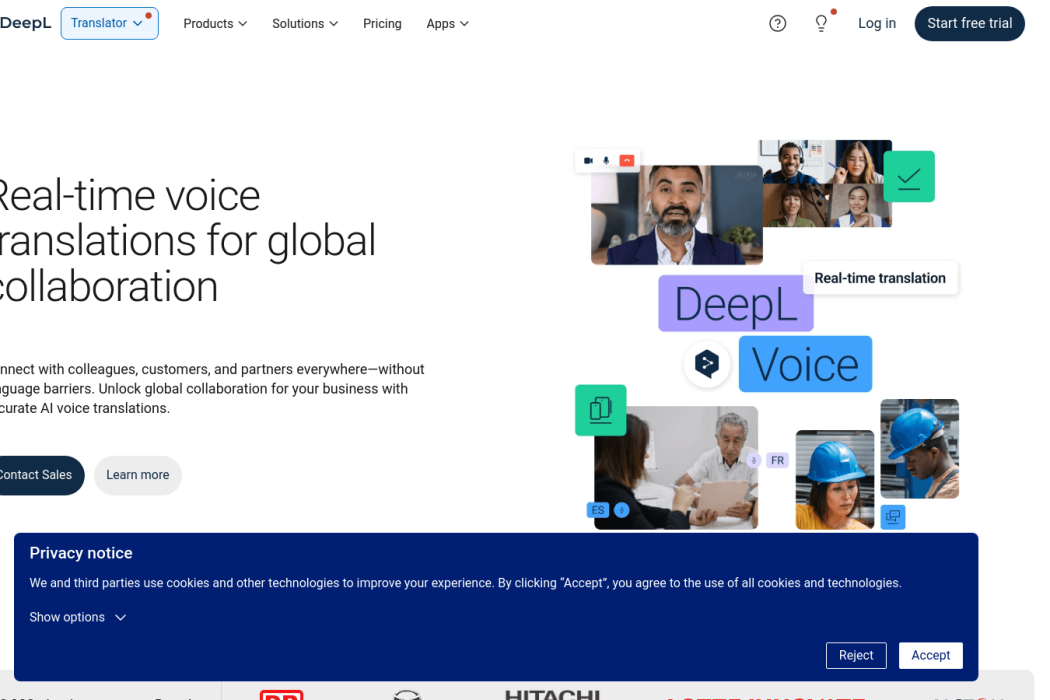Click the video of bearded man speaking
The width and height of the screenshot is (1050, 700).
[676, 215]
